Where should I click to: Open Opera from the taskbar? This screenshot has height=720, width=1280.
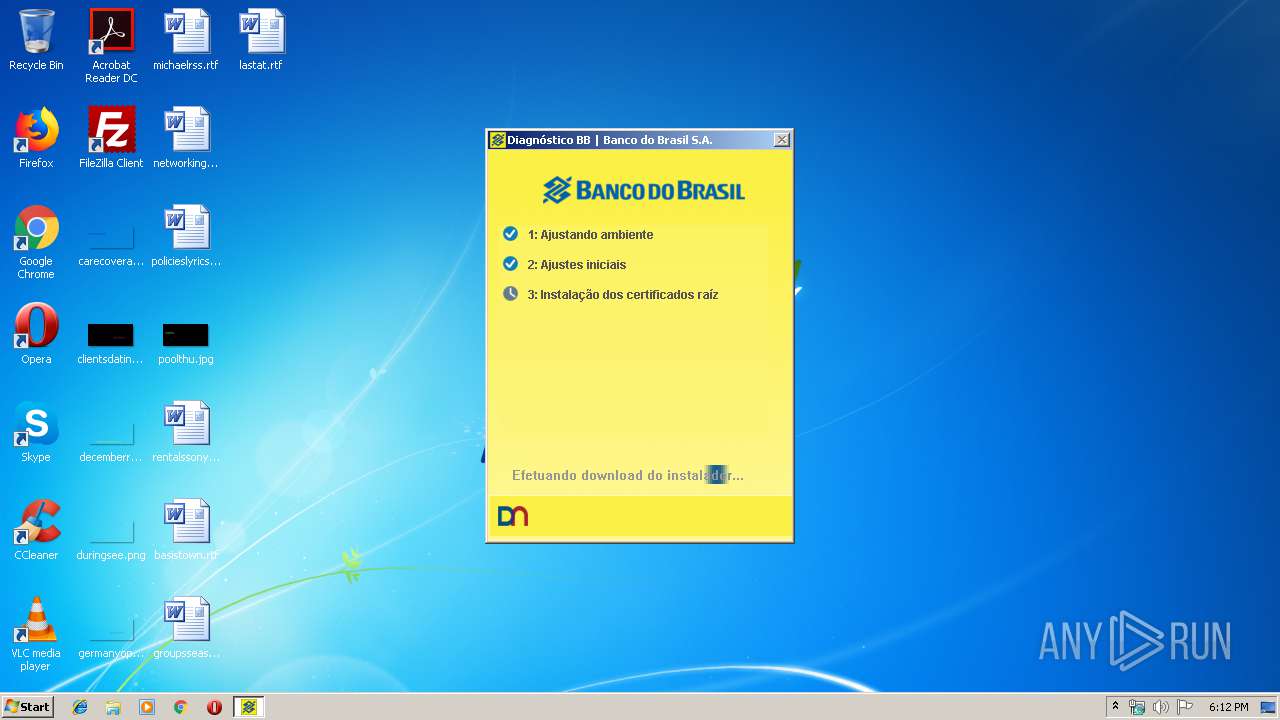click(x=214, y=707)
